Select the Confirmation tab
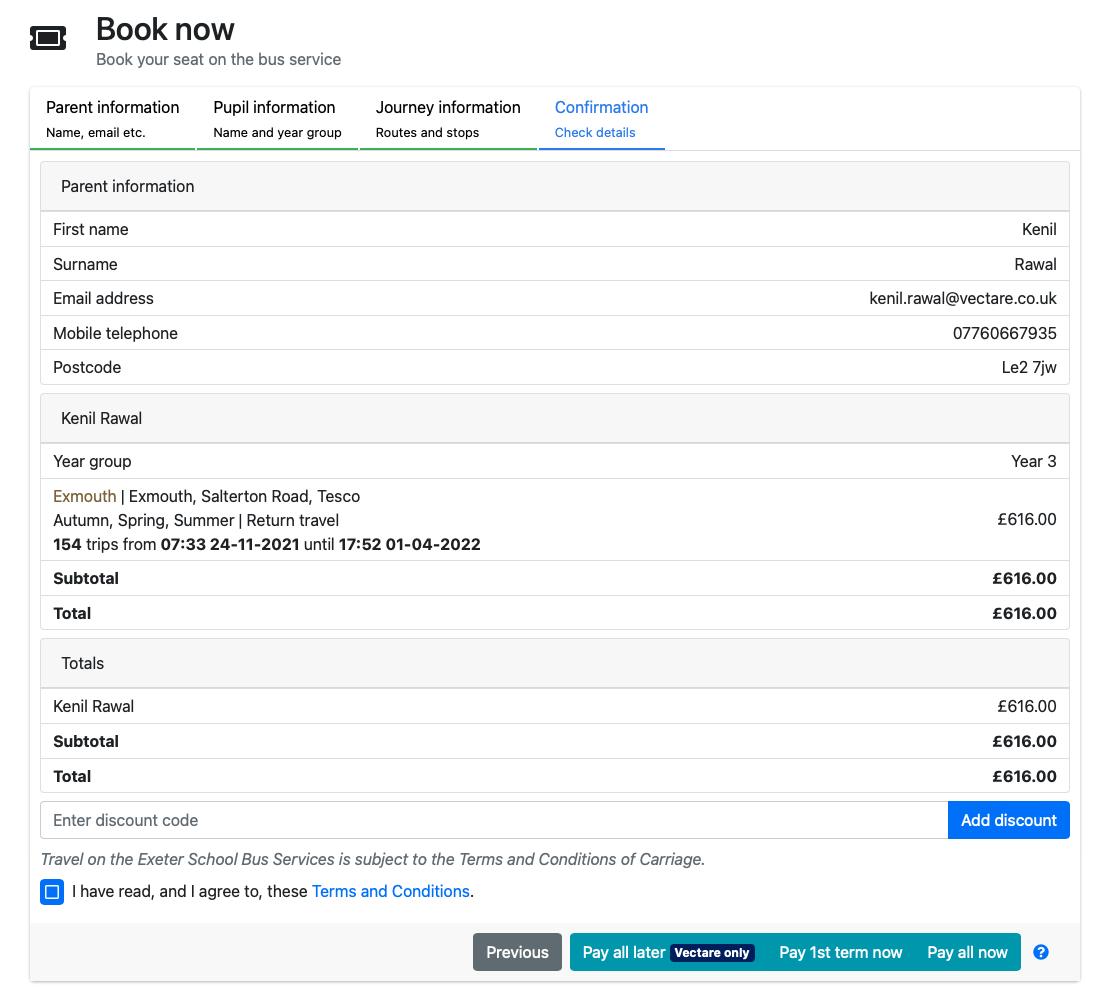 coord(601,118)
